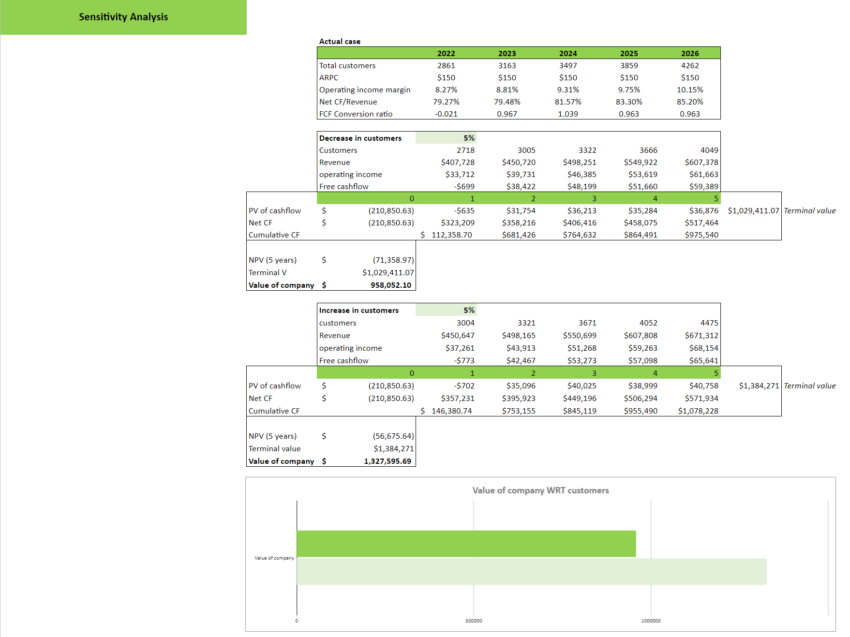Image resolution: width=850 pixels, height=637 pixels.
Task: Click the 2022 year header cell
Action: click(x=449, y=53)
